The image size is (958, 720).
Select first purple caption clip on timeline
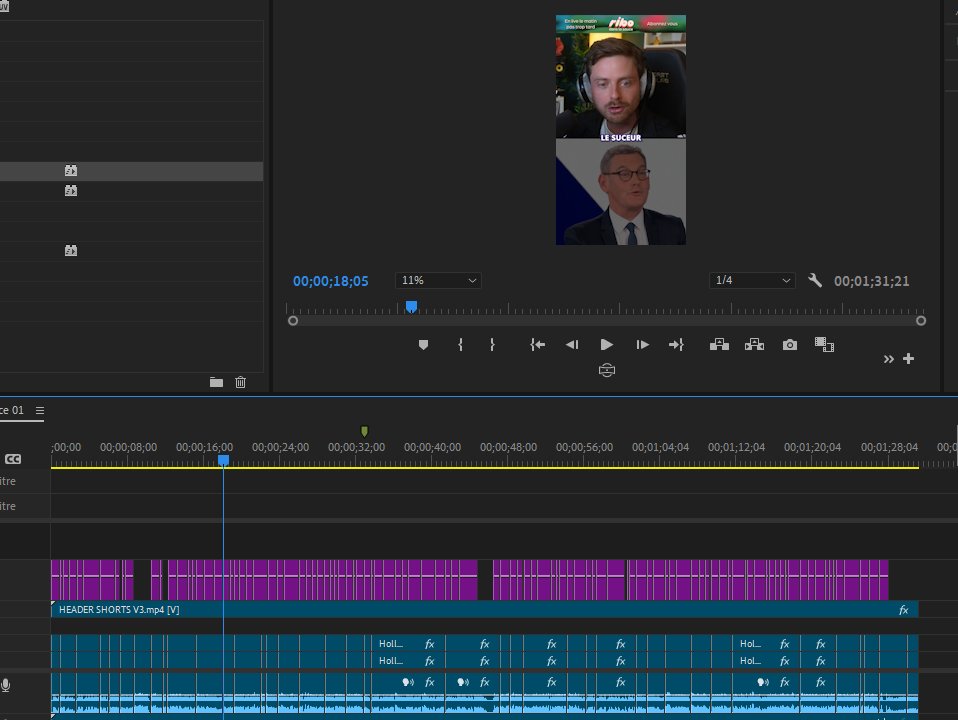[x=55, y=579]
